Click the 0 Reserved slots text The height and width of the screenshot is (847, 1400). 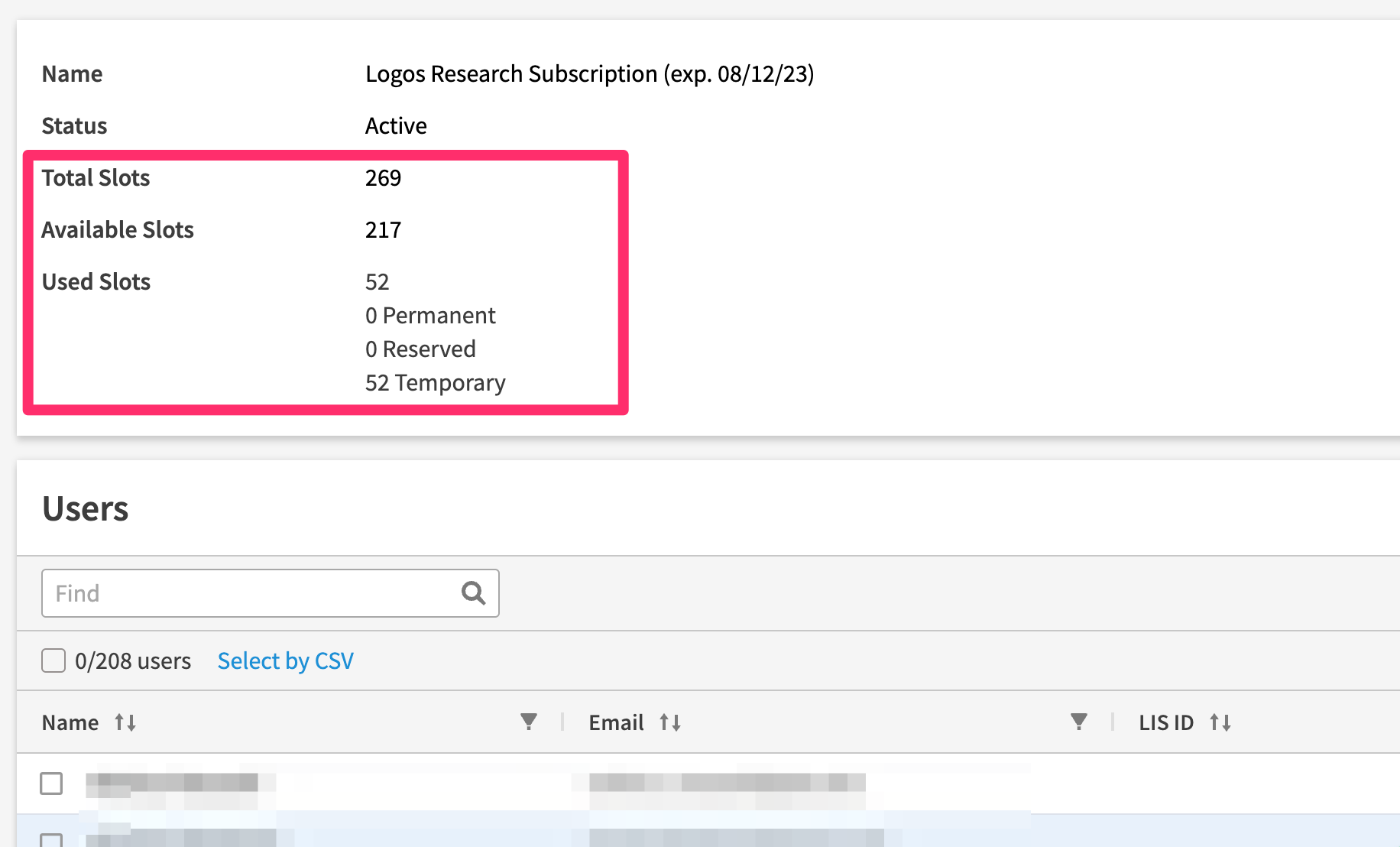(420, 349)
